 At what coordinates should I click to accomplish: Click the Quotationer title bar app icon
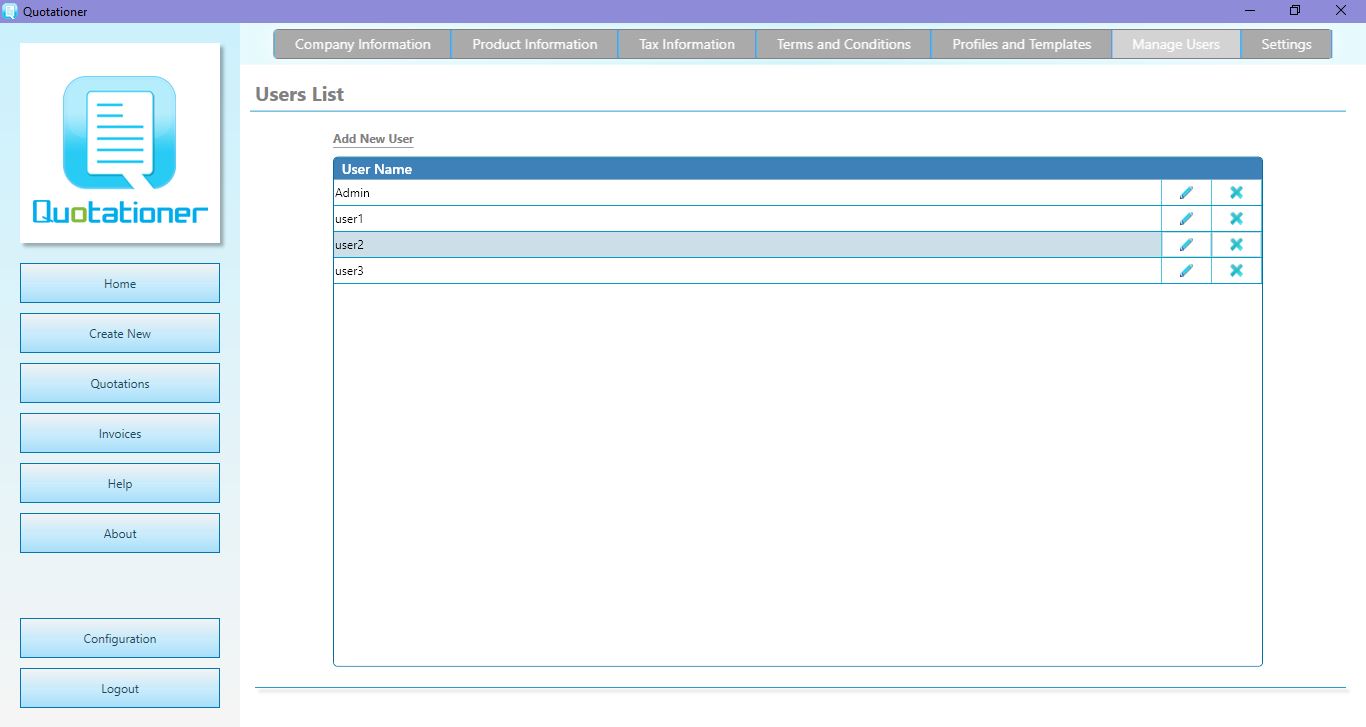pos(11,11)
